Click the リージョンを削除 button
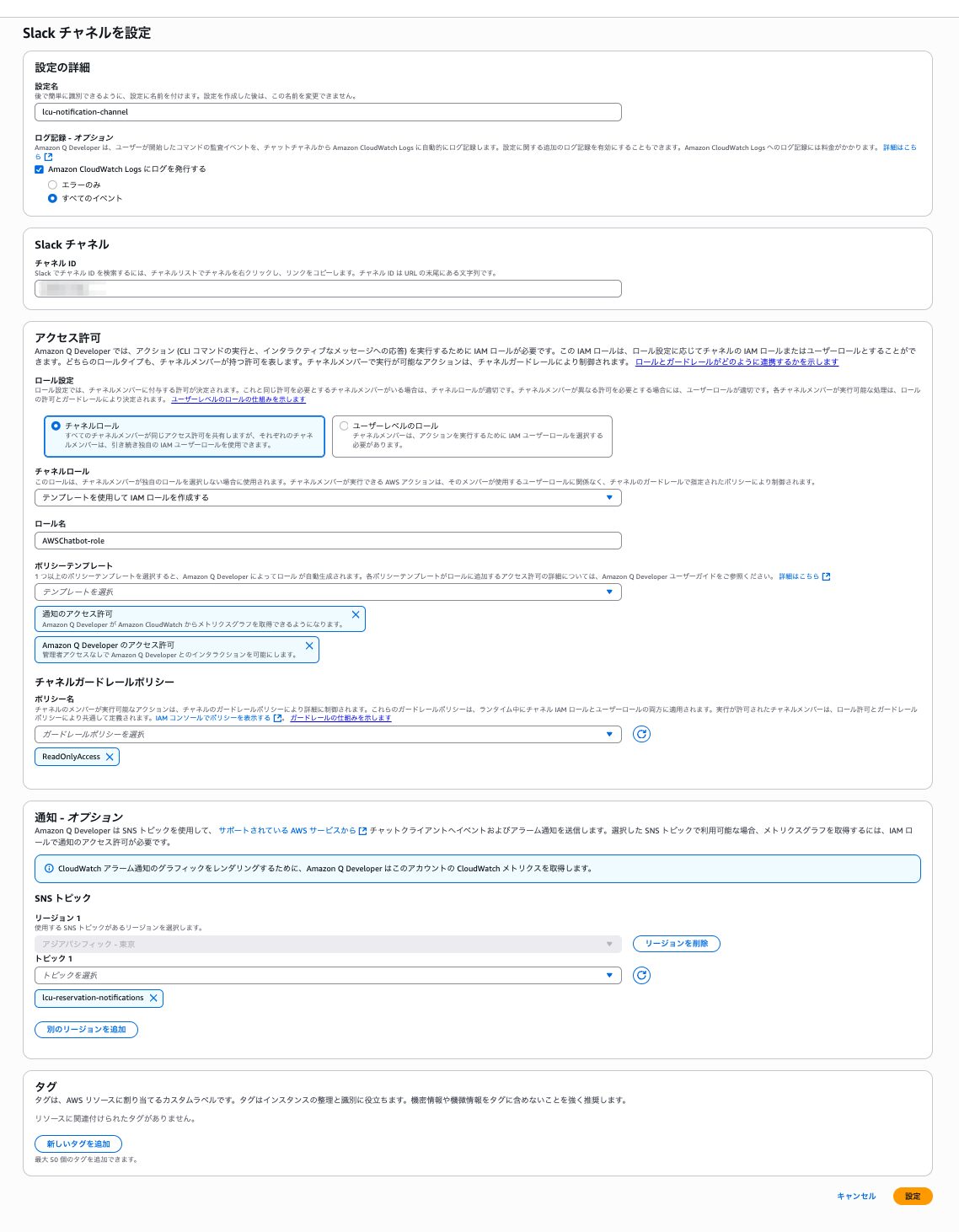 (677, 944)
